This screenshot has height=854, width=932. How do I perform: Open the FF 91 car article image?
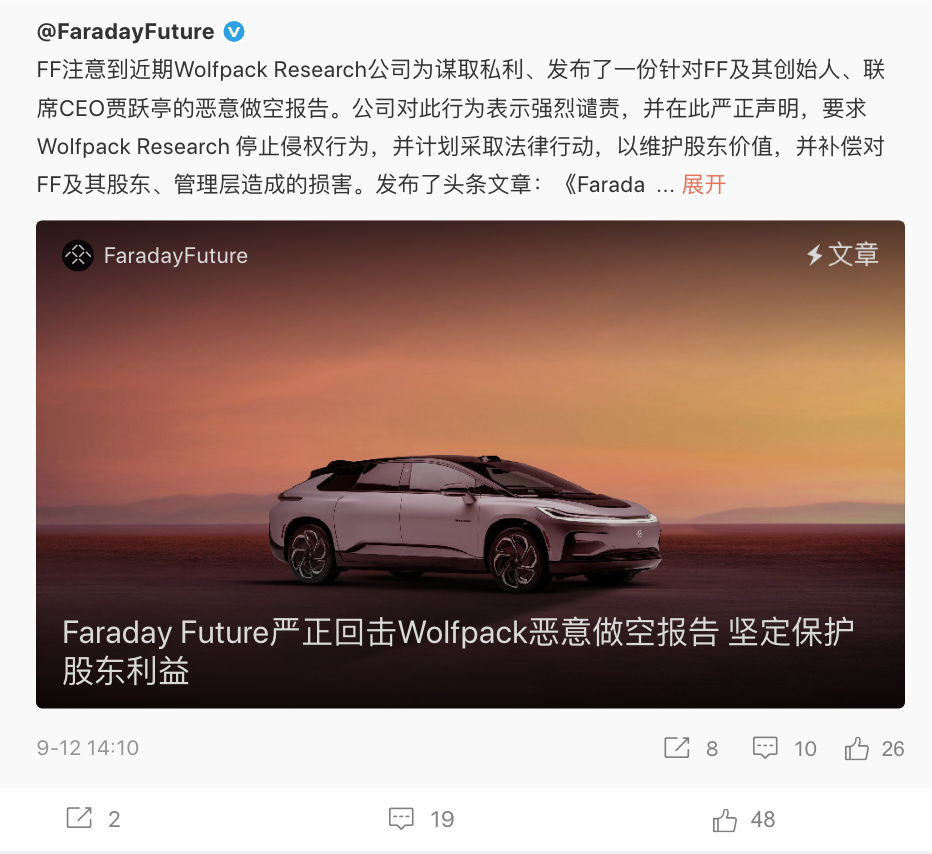coord(470,464)
